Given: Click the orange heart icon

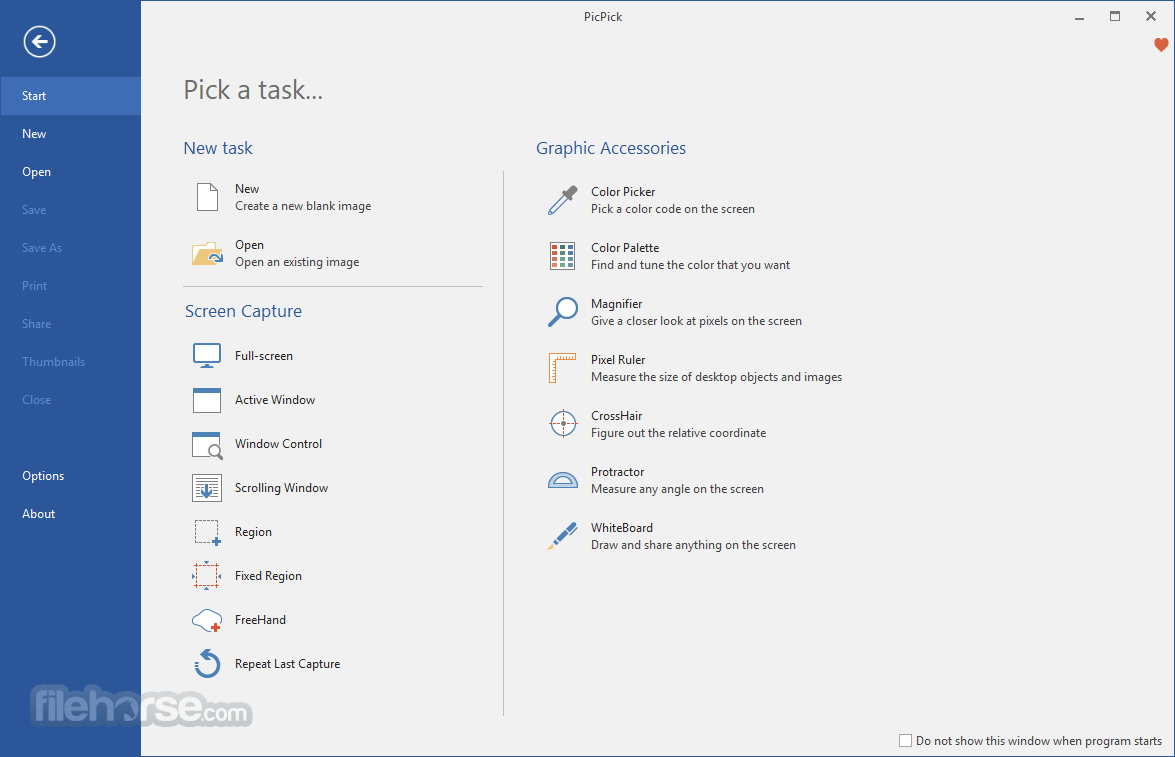Looking at the screenshot, I should (1161, 45).
